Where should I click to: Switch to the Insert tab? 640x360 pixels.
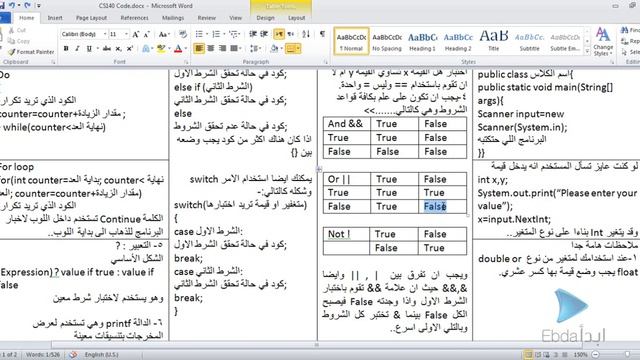click(x=55, y=18)
